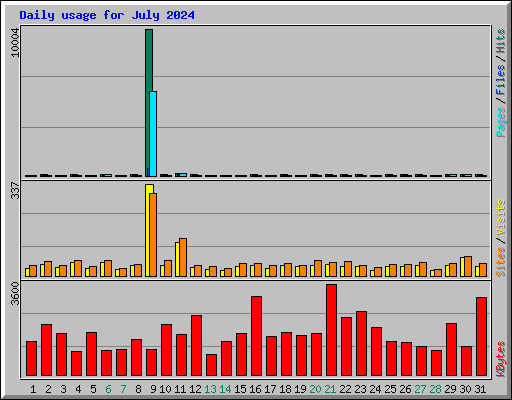The height and width of the screenshot is (400, 512).
Task: Click the orange Sites bar for day 11
Action: pos(183,257)
